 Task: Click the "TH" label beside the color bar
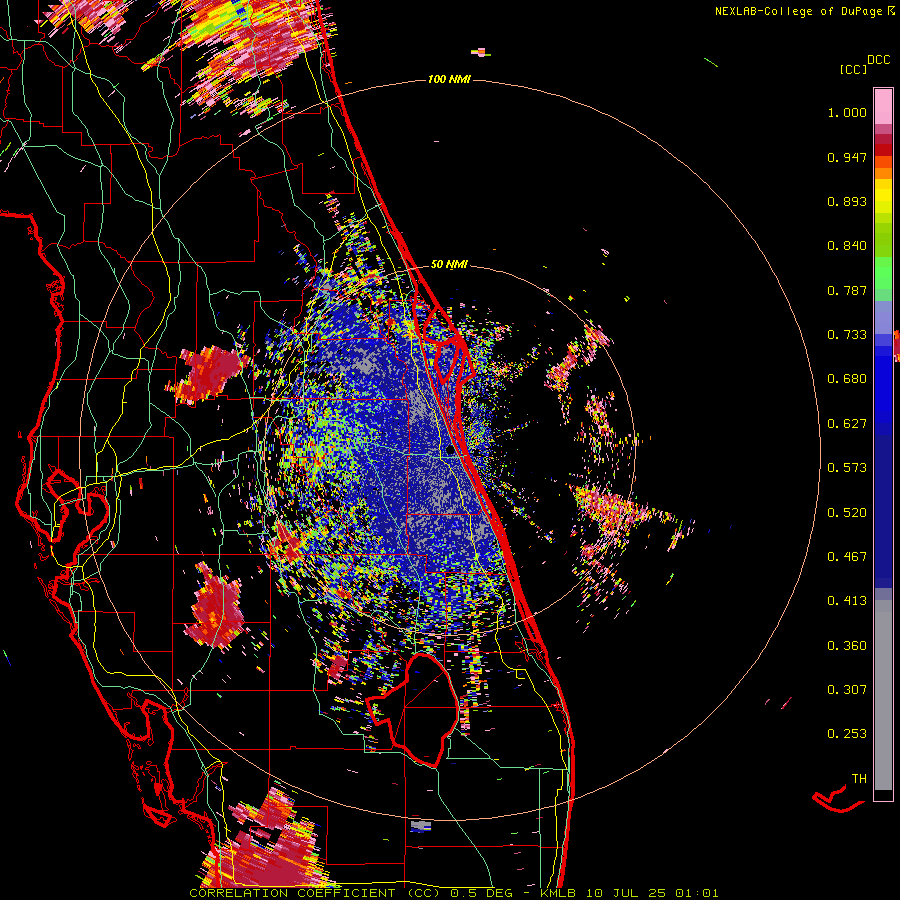[x=859, y=779]
